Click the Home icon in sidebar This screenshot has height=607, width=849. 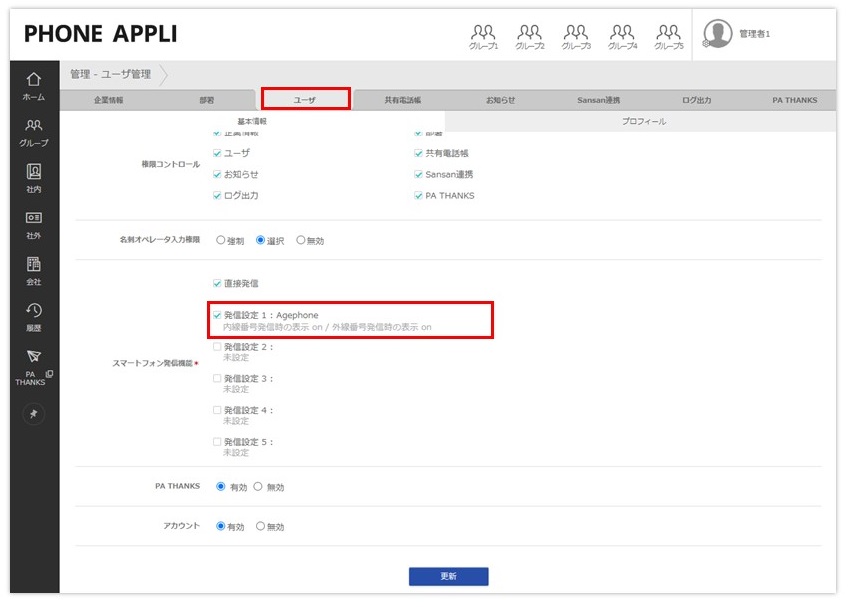[x=34, y=80]
